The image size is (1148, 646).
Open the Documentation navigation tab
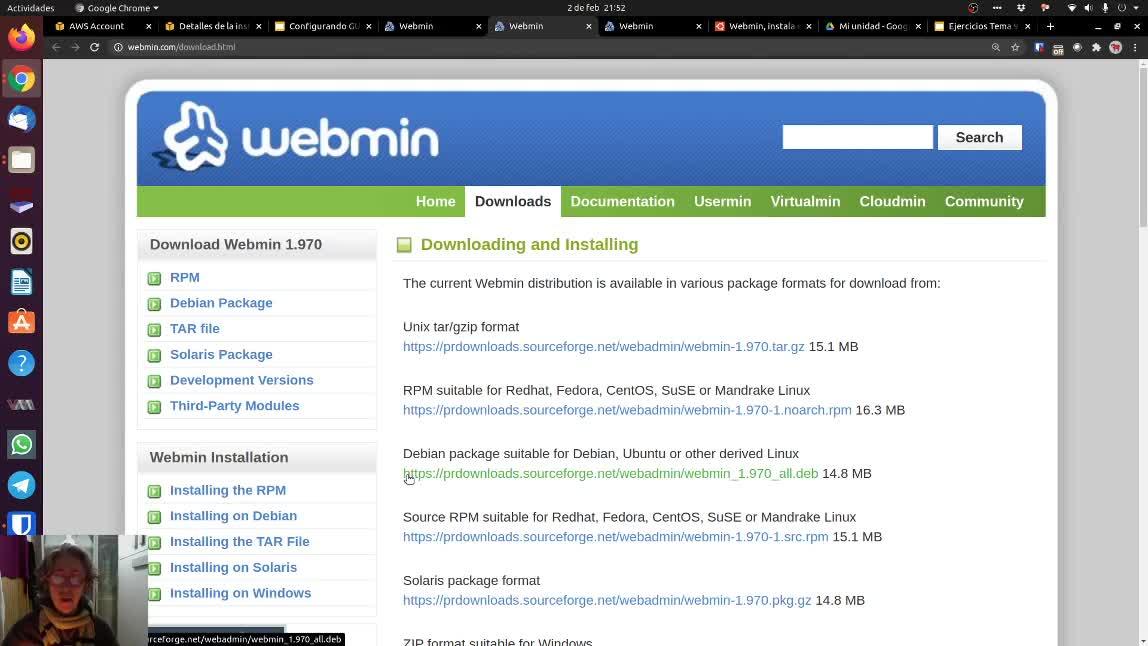coord(622,201)
